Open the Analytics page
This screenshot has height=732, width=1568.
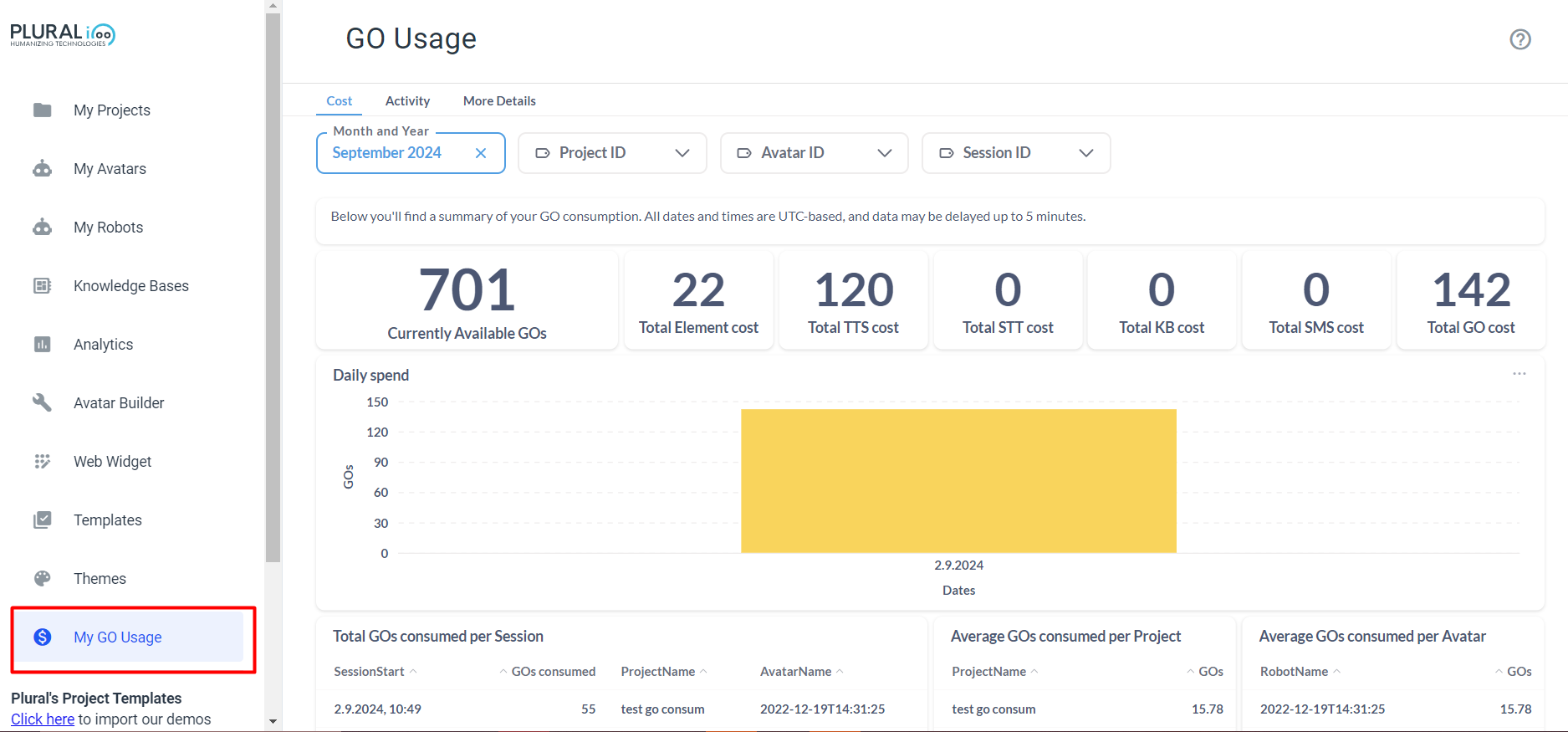coord(103,345)
